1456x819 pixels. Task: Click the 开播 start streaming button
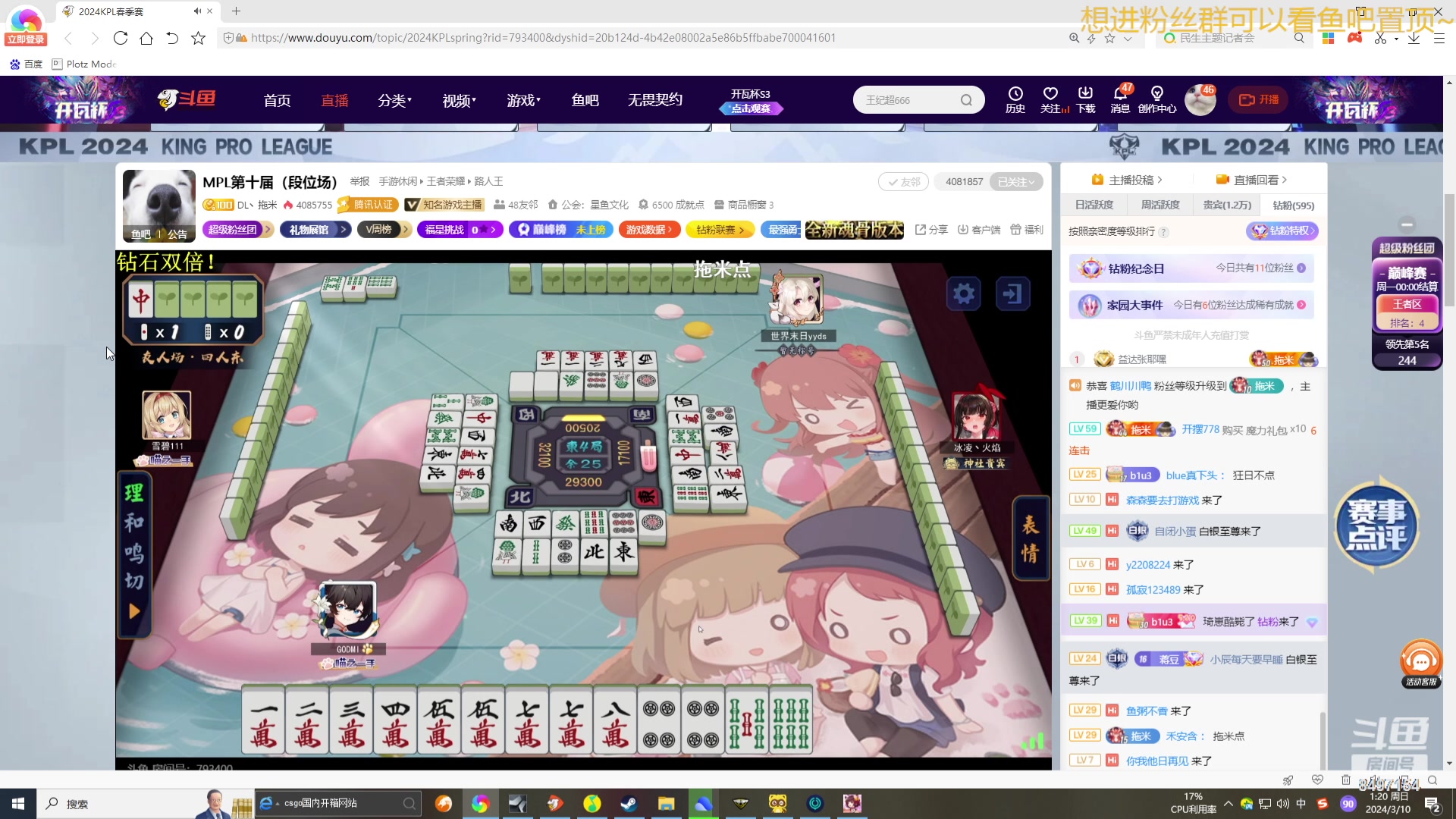(1259, 100)
